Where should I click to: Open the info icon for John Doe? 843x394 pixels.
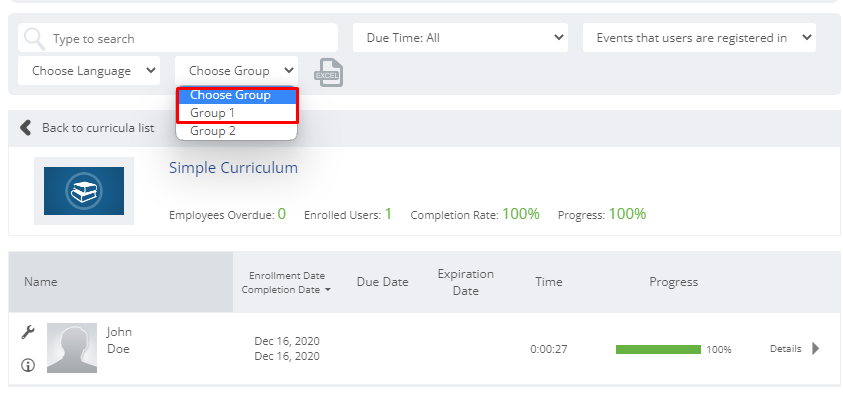coord(28,366)
